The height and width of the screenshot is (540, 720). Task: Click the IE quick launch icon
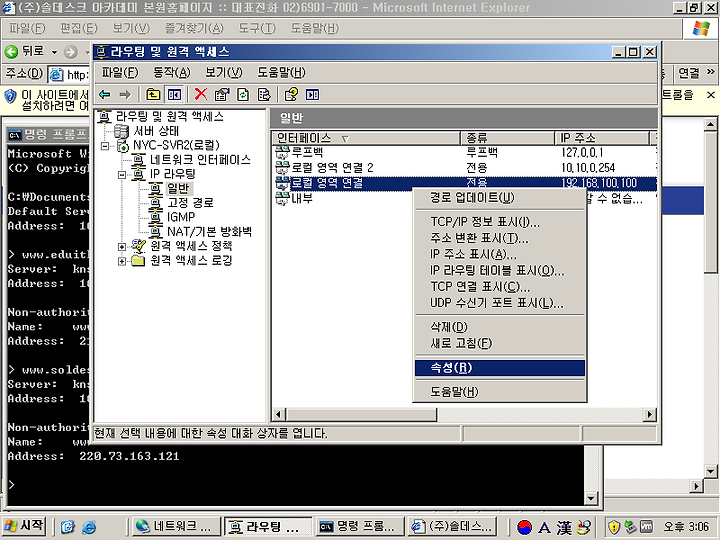[89, 527]
